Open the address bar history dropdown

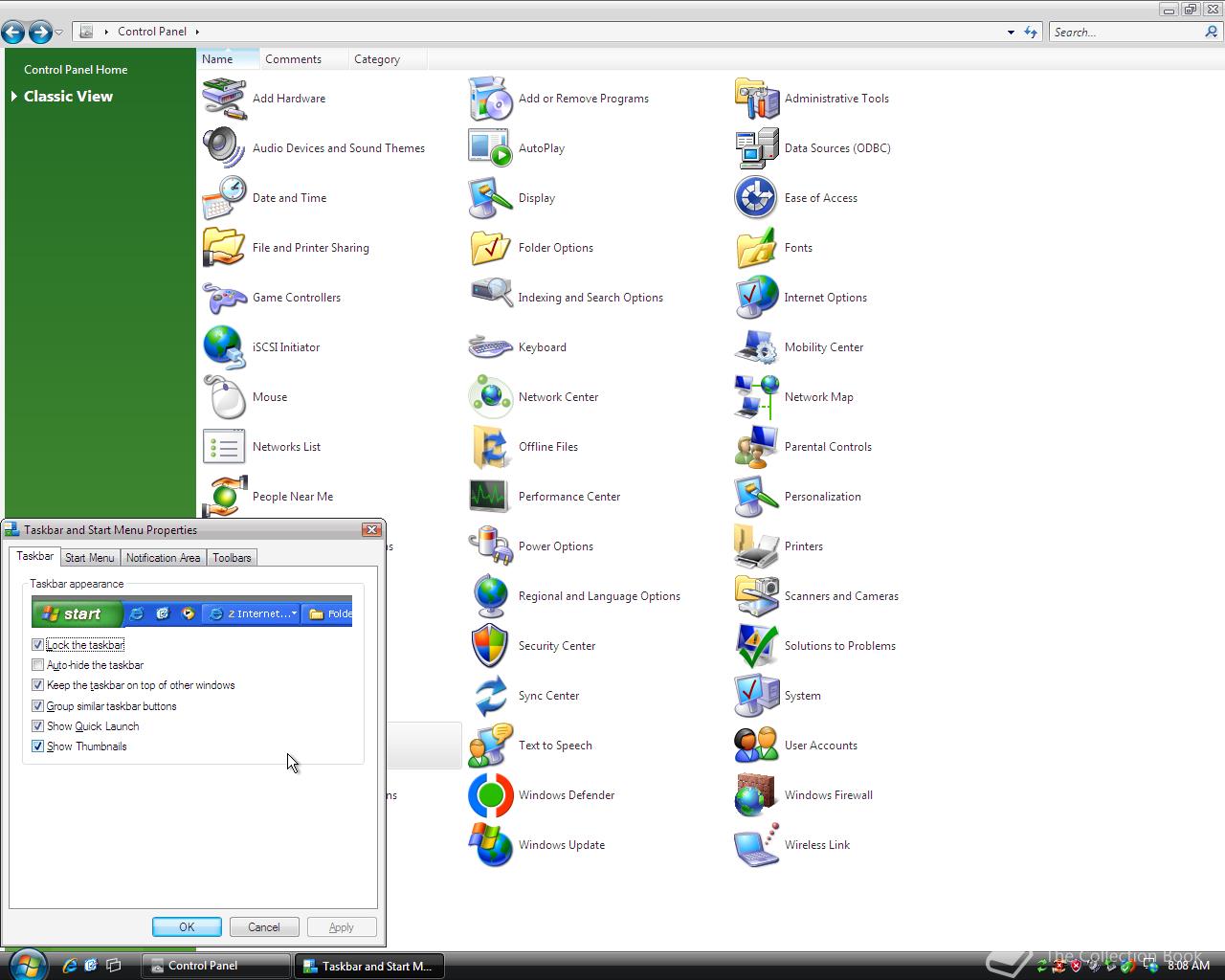1011,33
